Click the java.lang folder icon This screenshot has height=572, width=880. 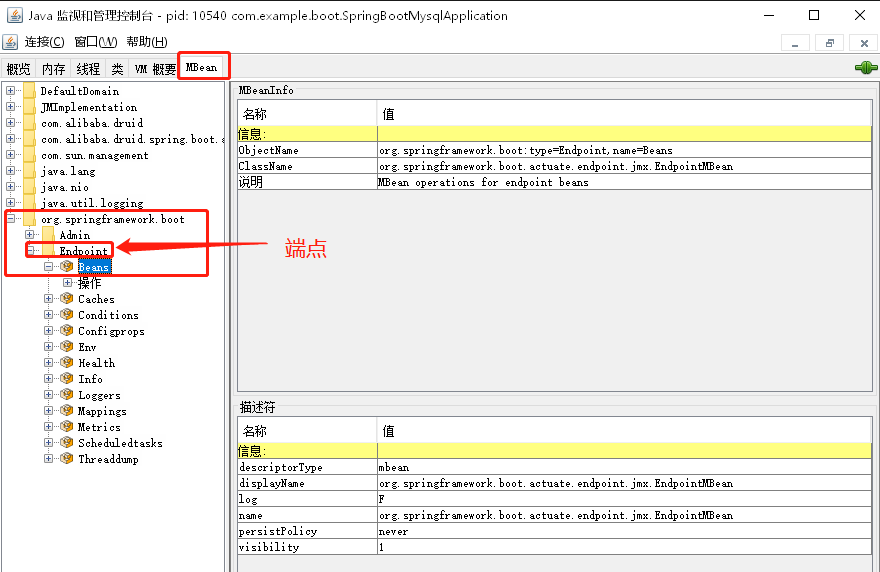30,171
